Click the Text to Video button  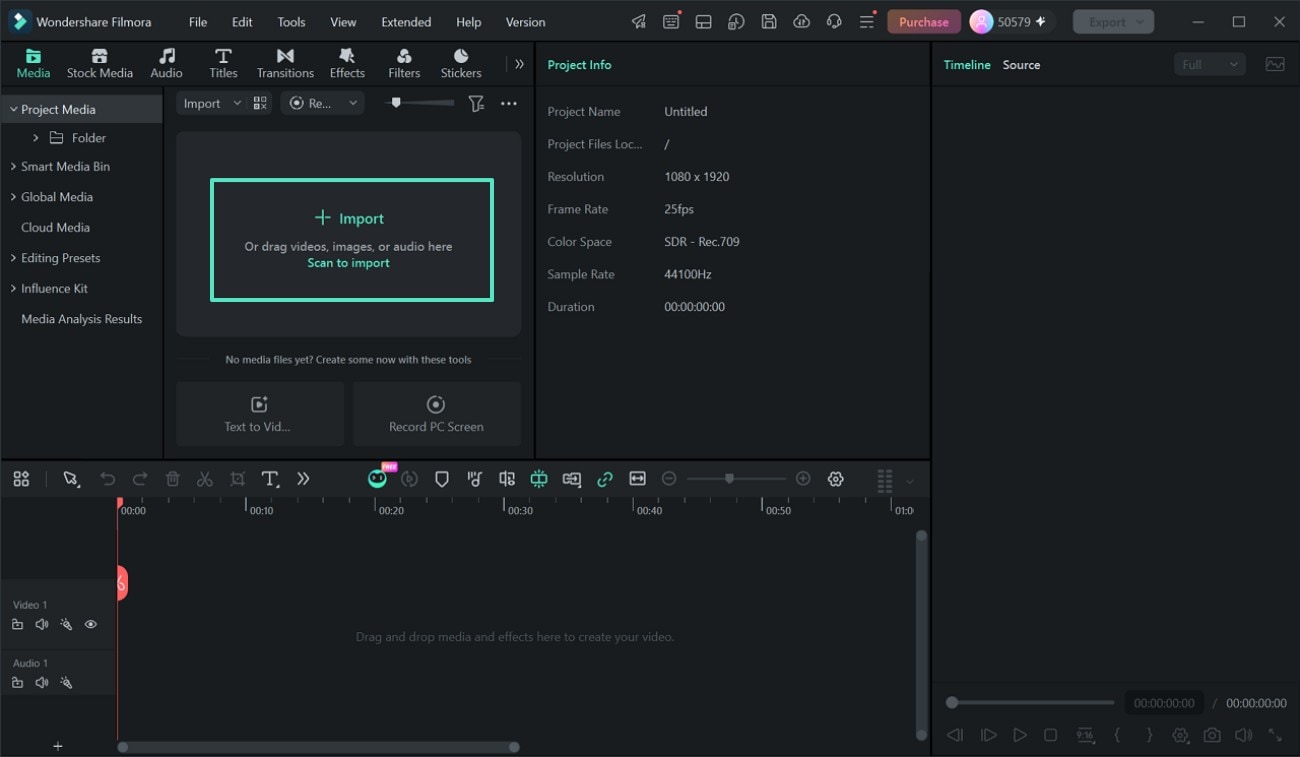(x=259, y=414)
